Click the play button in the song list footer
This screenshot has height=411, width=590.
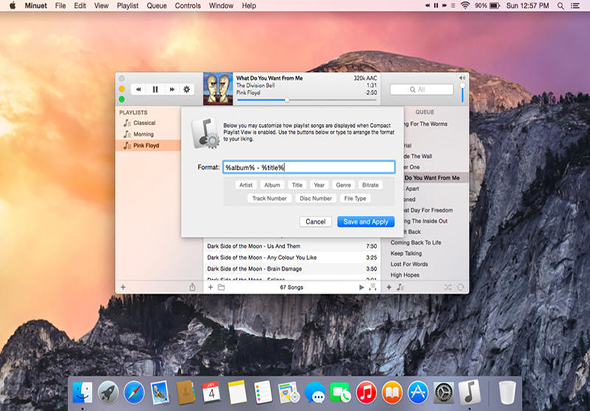coord(361,287)
